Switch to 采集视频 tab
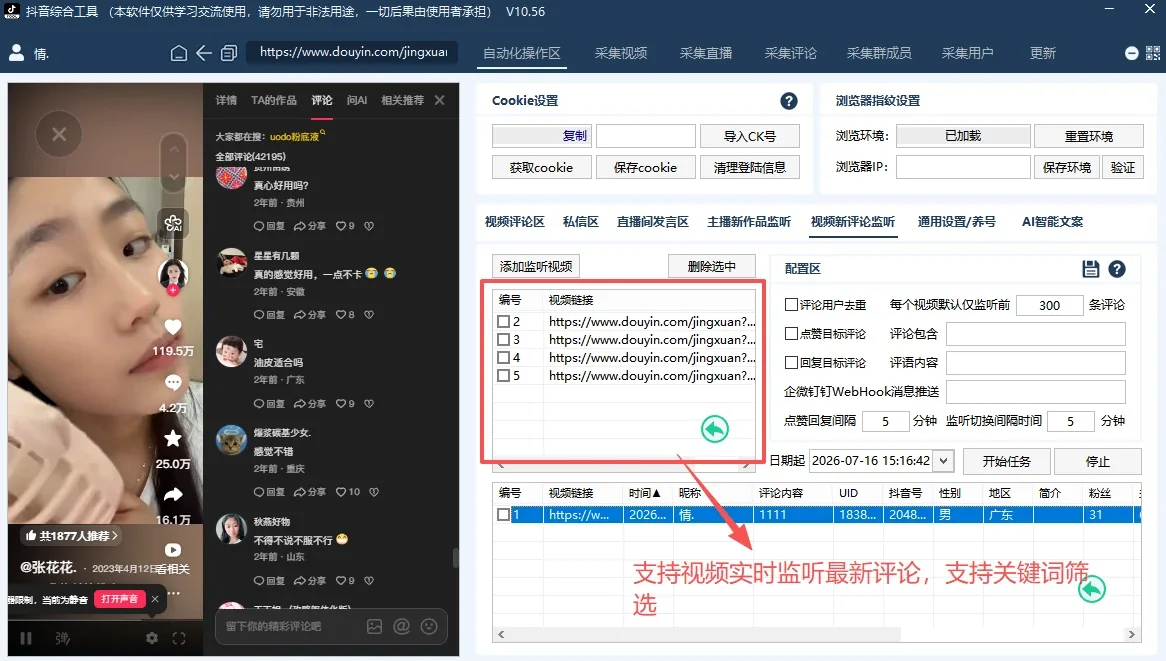1166x661 pixels. click(x=621, y=54)
